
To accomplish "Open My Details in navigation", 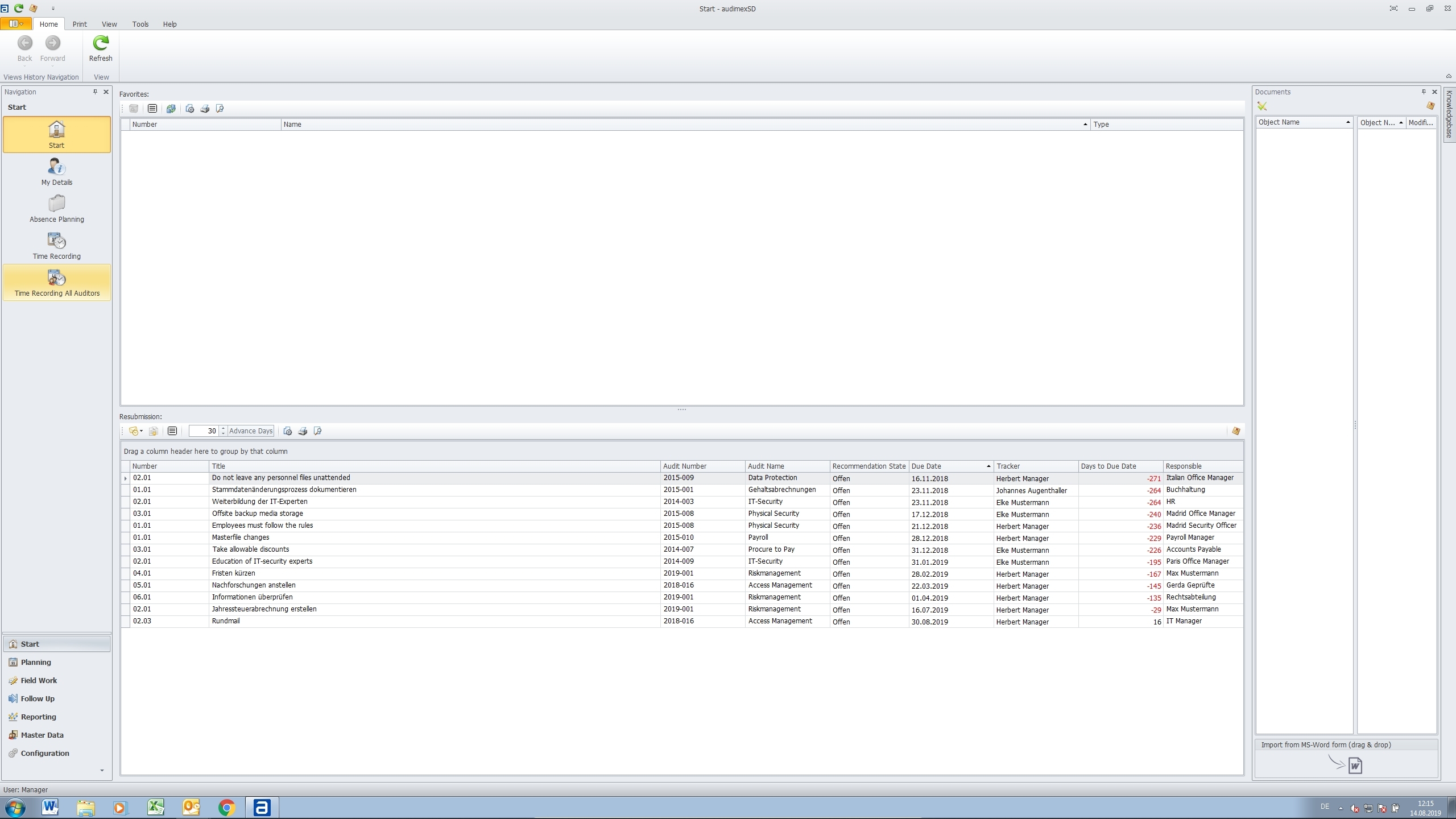I will point(57,172).
